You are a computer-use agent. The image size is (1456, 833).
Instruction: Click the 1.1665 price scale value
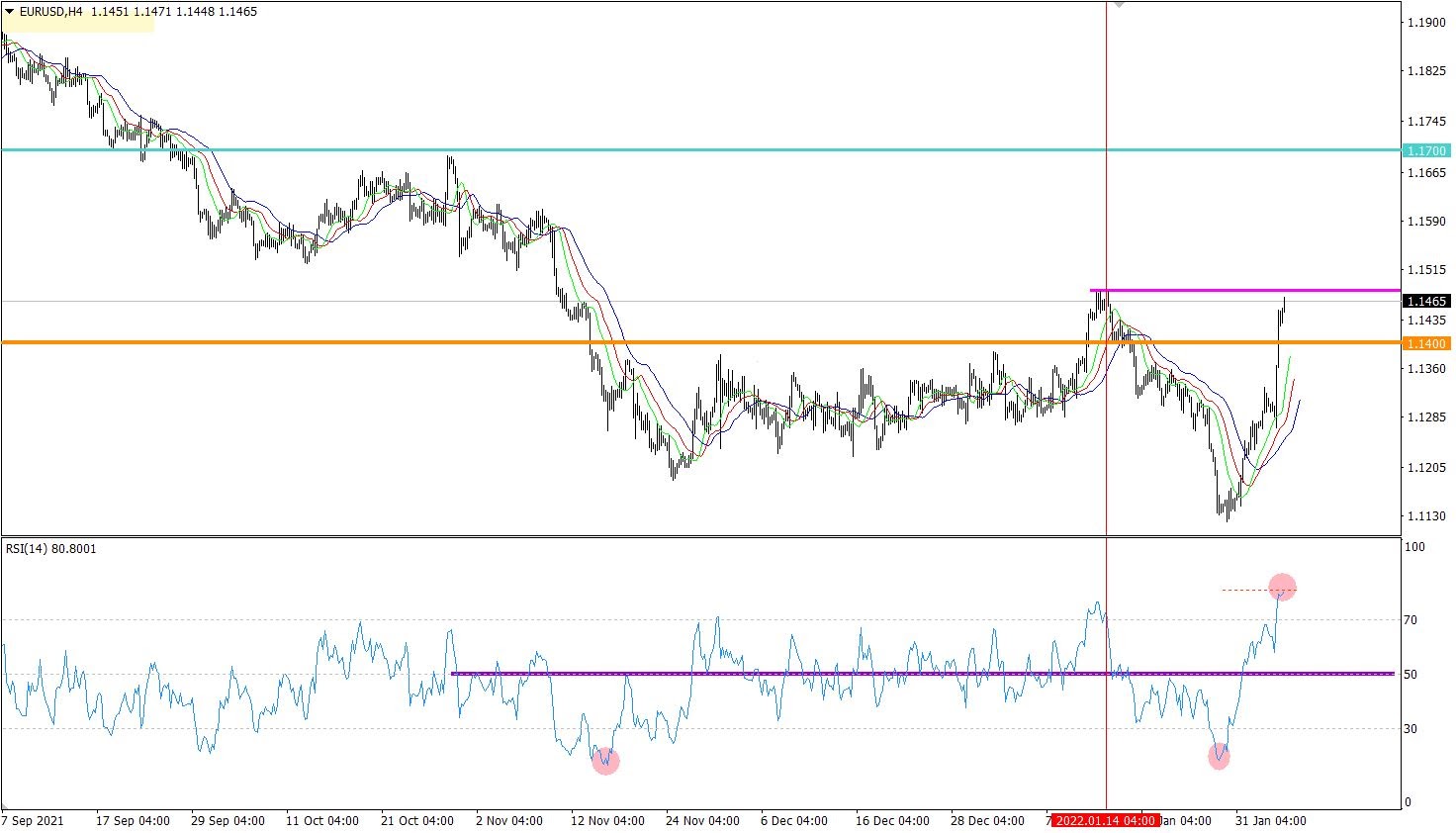coord(1426,172)
